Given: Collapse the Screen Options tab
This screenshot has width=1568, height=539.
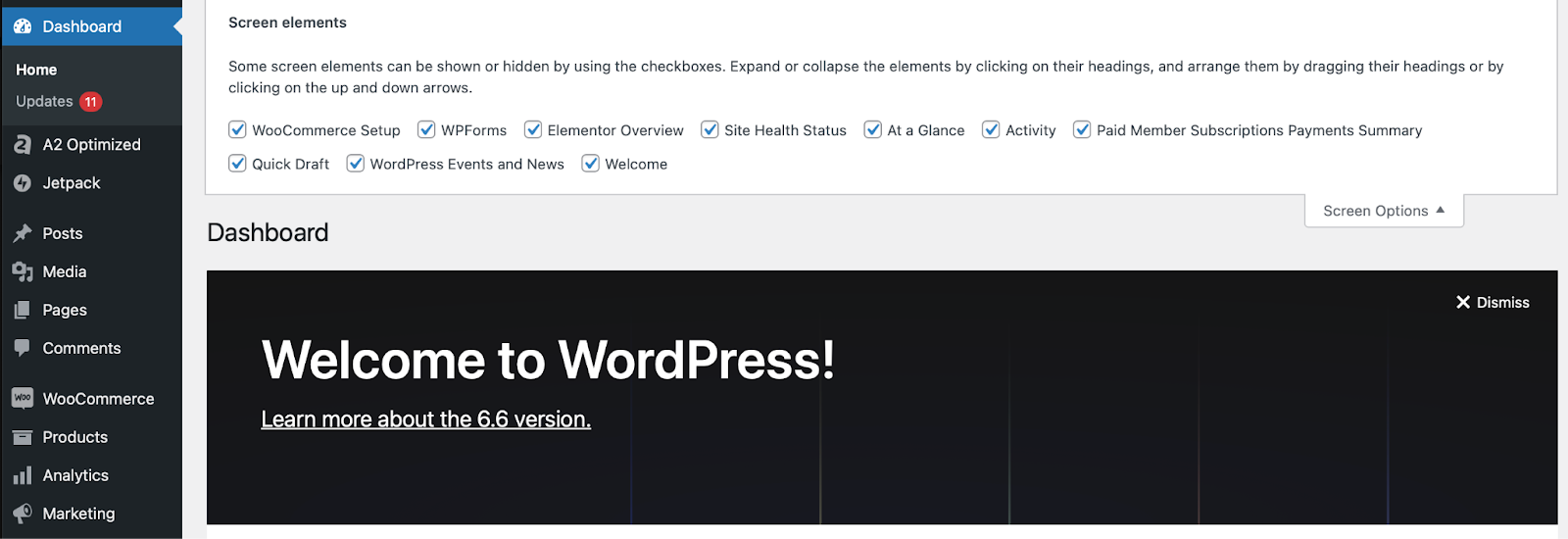Looking at the screenshot, I should (x=1384, y=211).
